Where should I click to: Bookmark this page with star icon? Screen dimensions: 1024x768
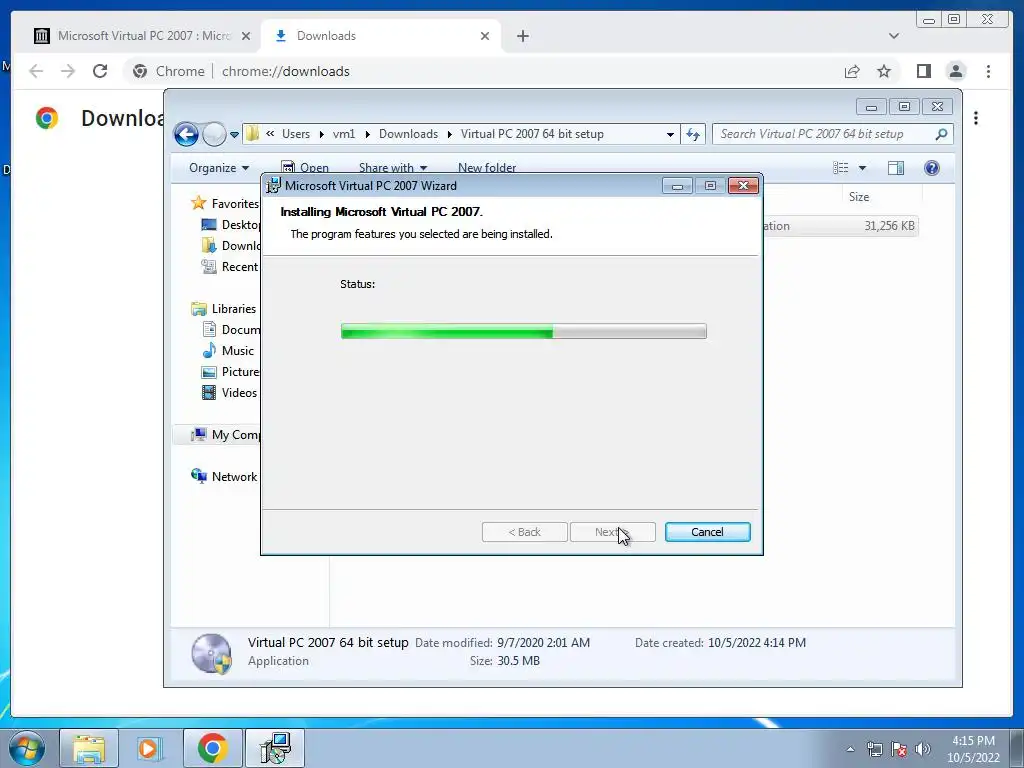click(x=884, y=71)
